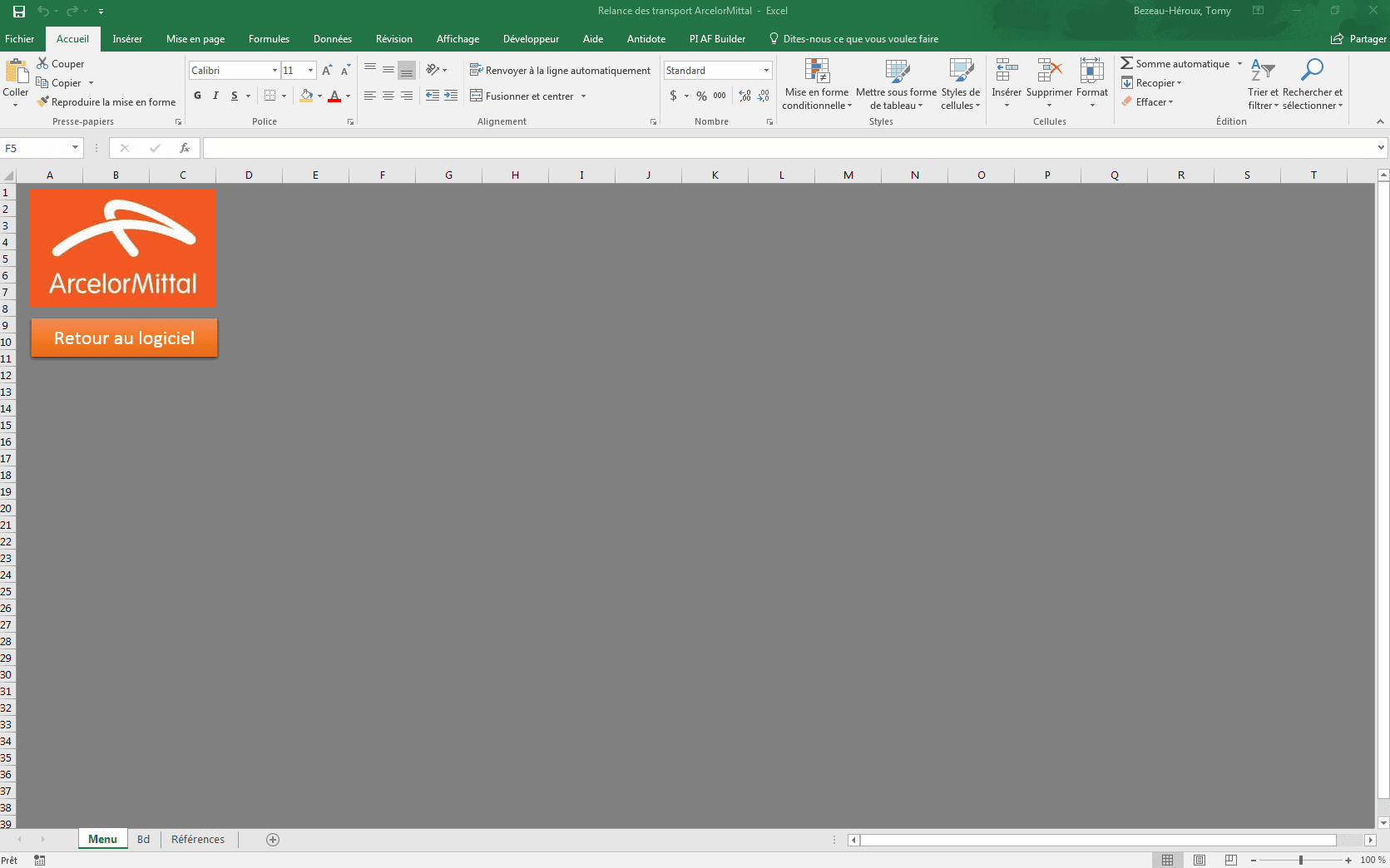
Task: Apply thousands separator (000) style
Action: pos(720,96)
